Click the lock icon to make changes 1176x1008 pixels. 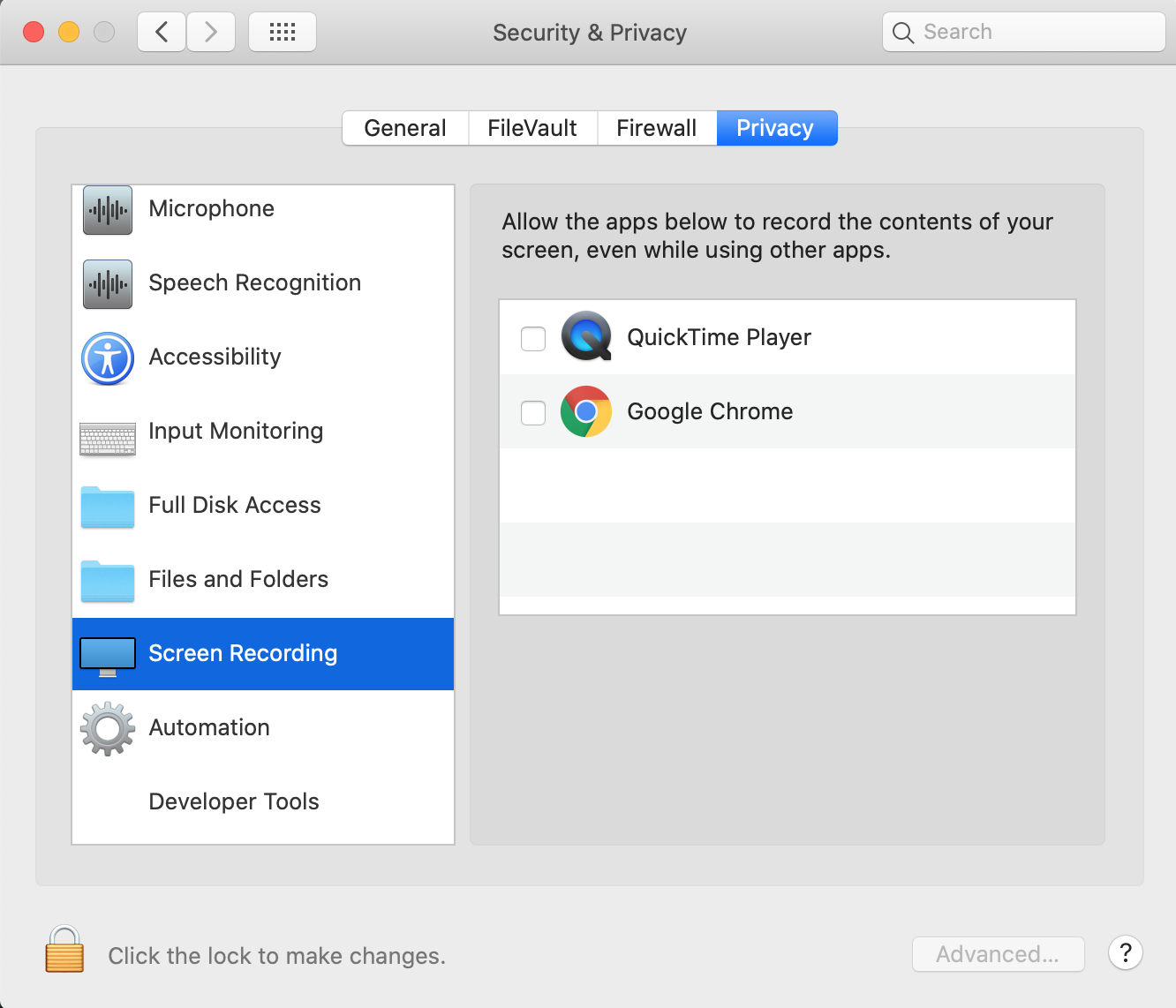click(x=64, y=952)
